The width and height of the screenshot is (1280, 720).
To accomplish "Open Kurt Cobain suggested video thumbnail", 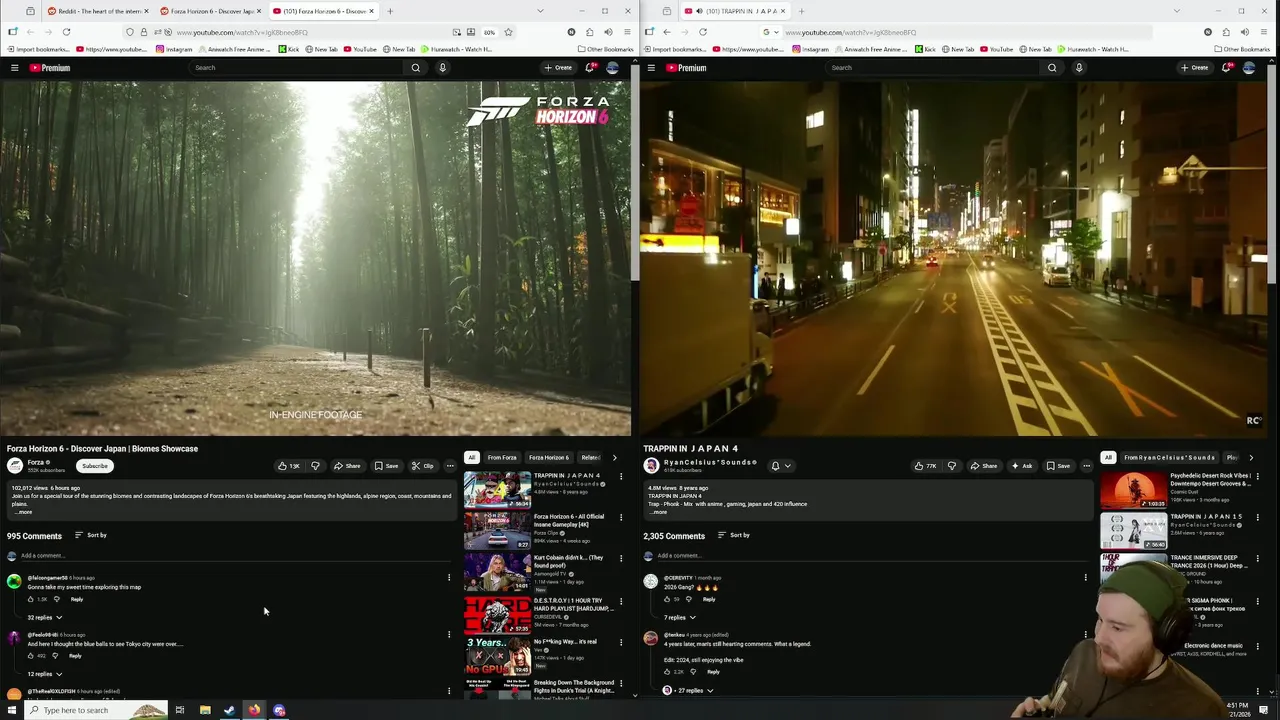I will point(497,572).
